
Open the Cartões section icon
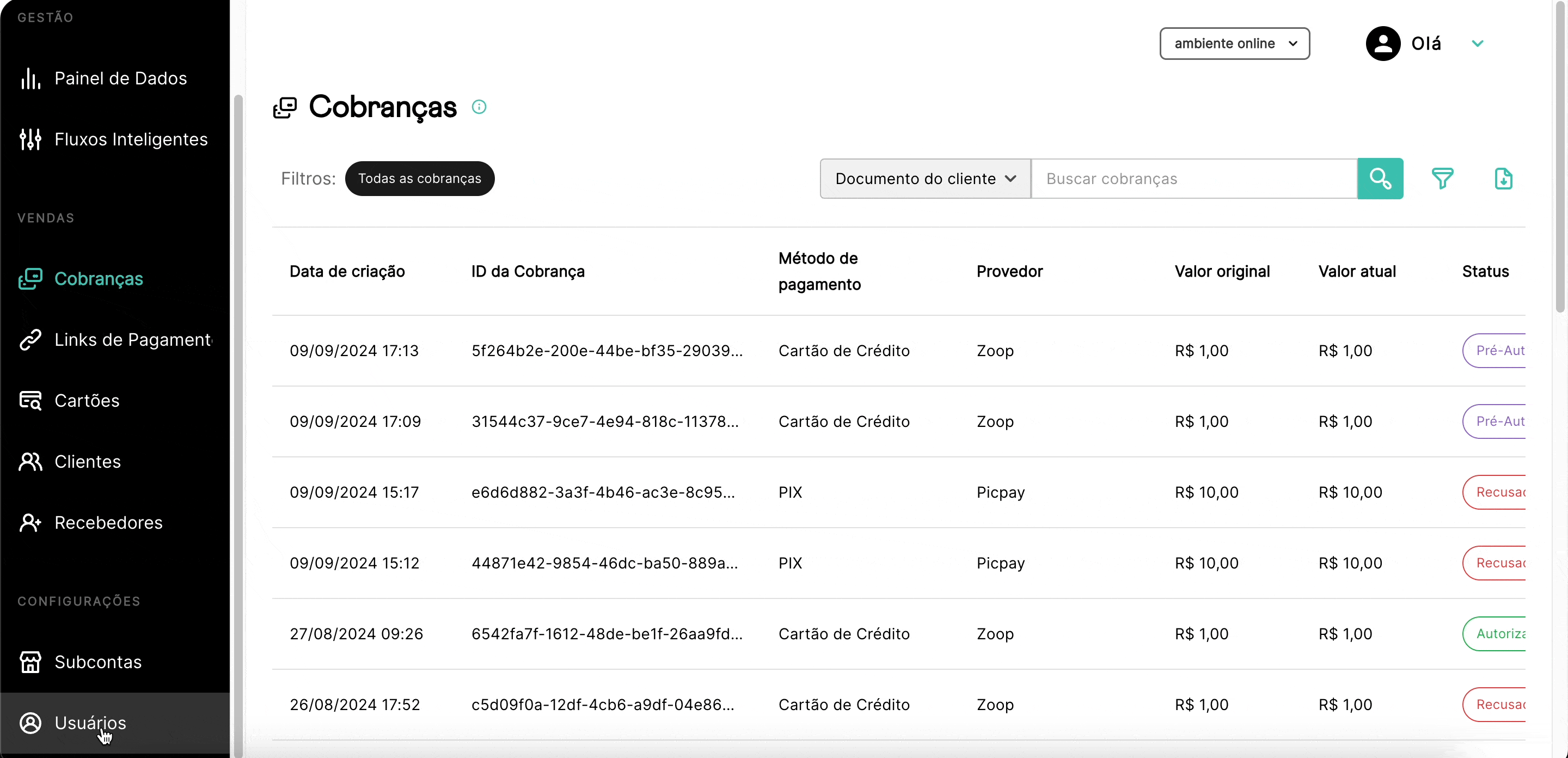pyautogui.click(x=30, y=401)
